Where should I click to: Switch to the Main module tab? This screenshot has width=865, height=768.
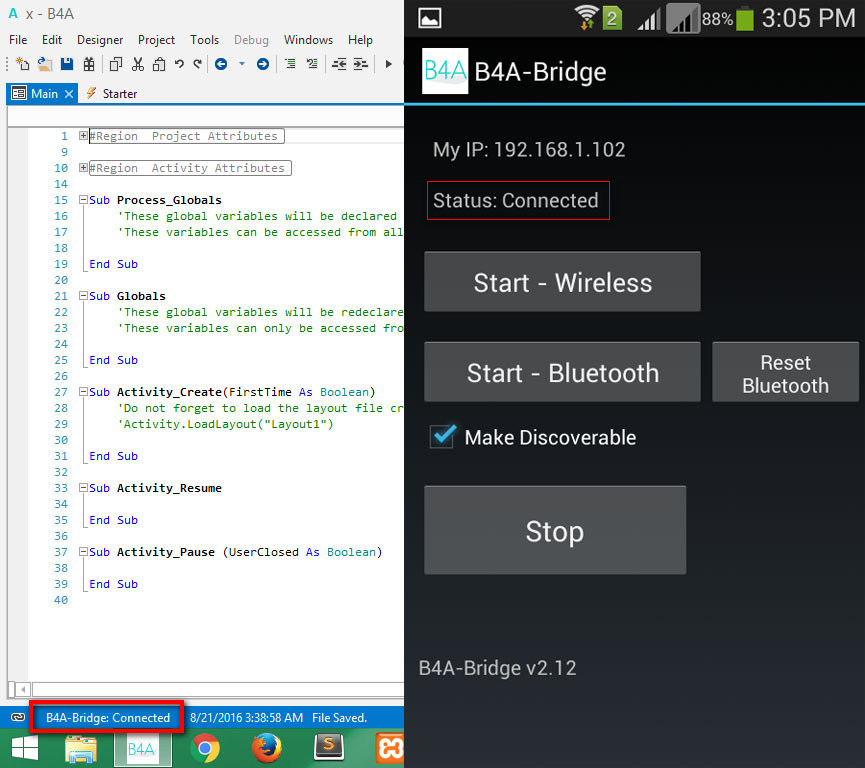(44, 94)
